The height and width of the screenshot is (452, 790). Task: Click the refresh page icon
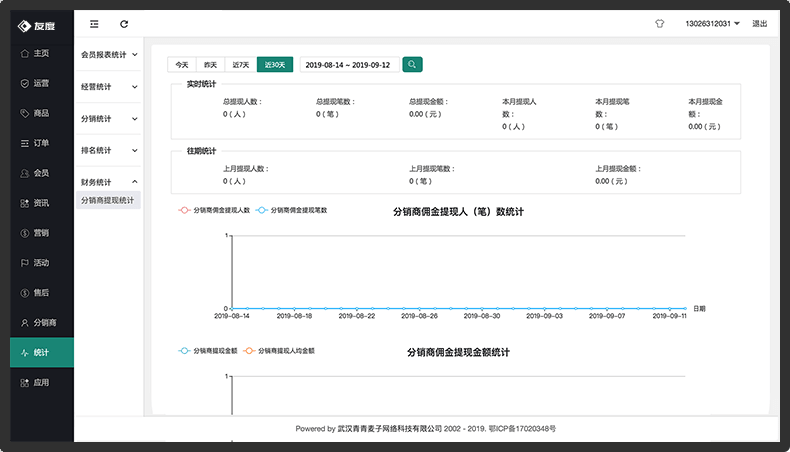[x=124, y=24]
